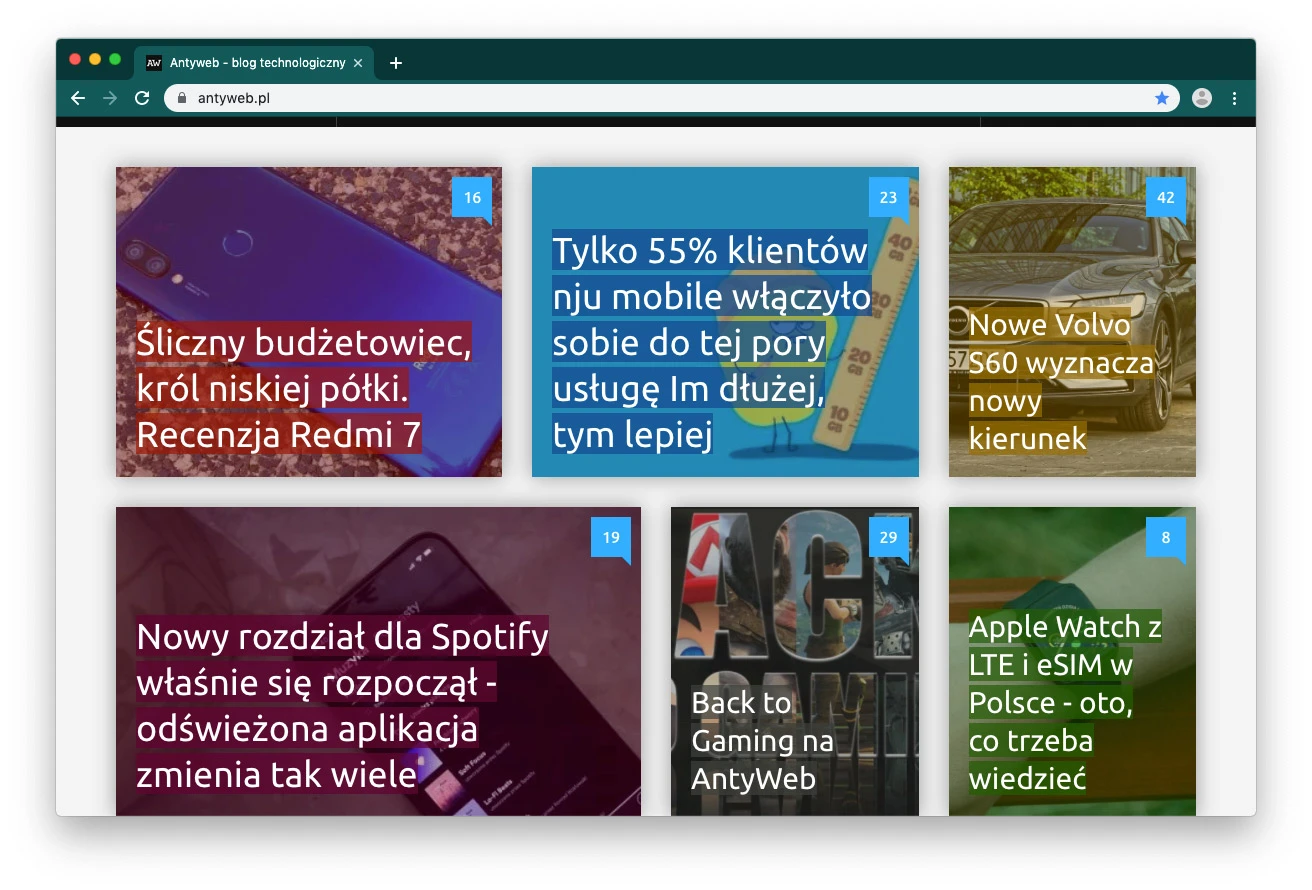1312x890 pixels.
Task: Open article Śliczny budżetowiec Recenzja Redmi 7
Action: 304,389
